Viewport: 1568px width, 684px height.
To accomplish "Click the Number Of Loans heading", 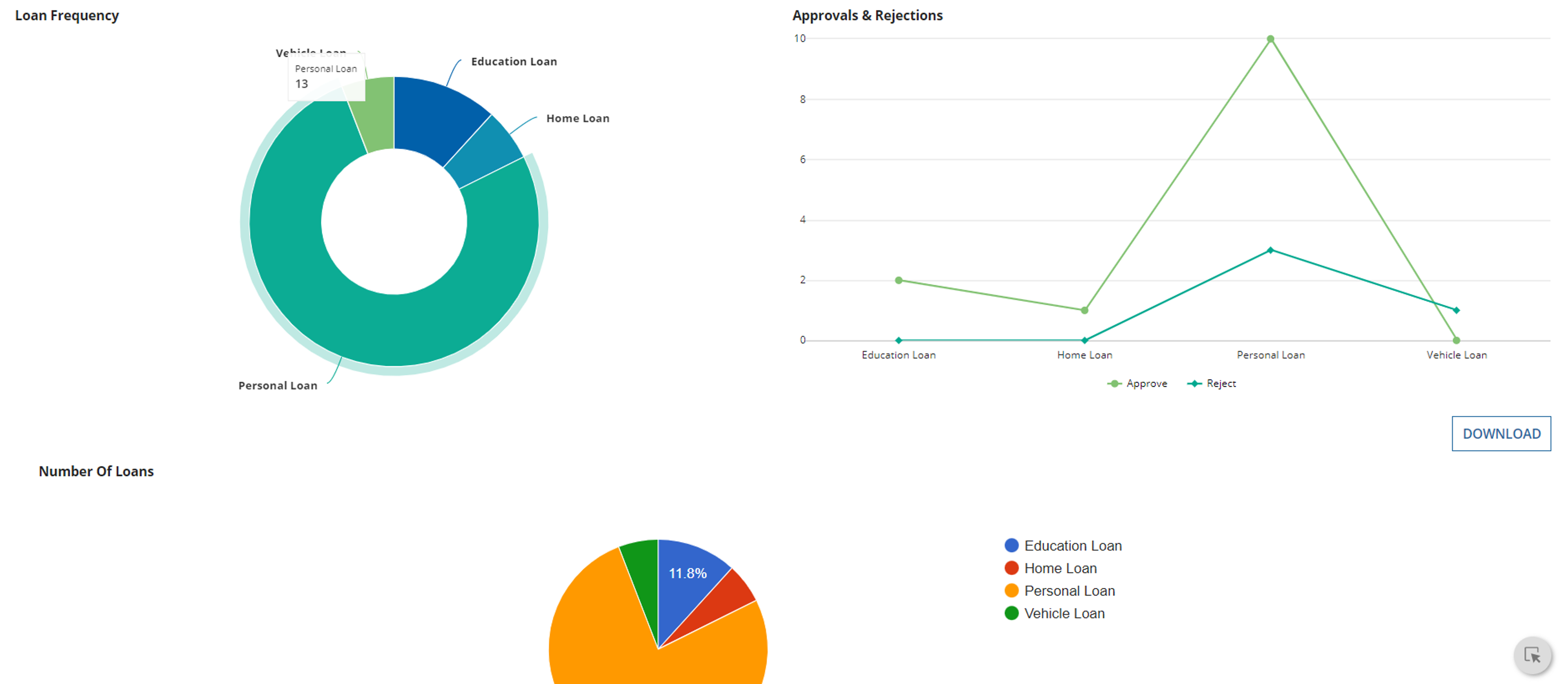I will 96,472.
